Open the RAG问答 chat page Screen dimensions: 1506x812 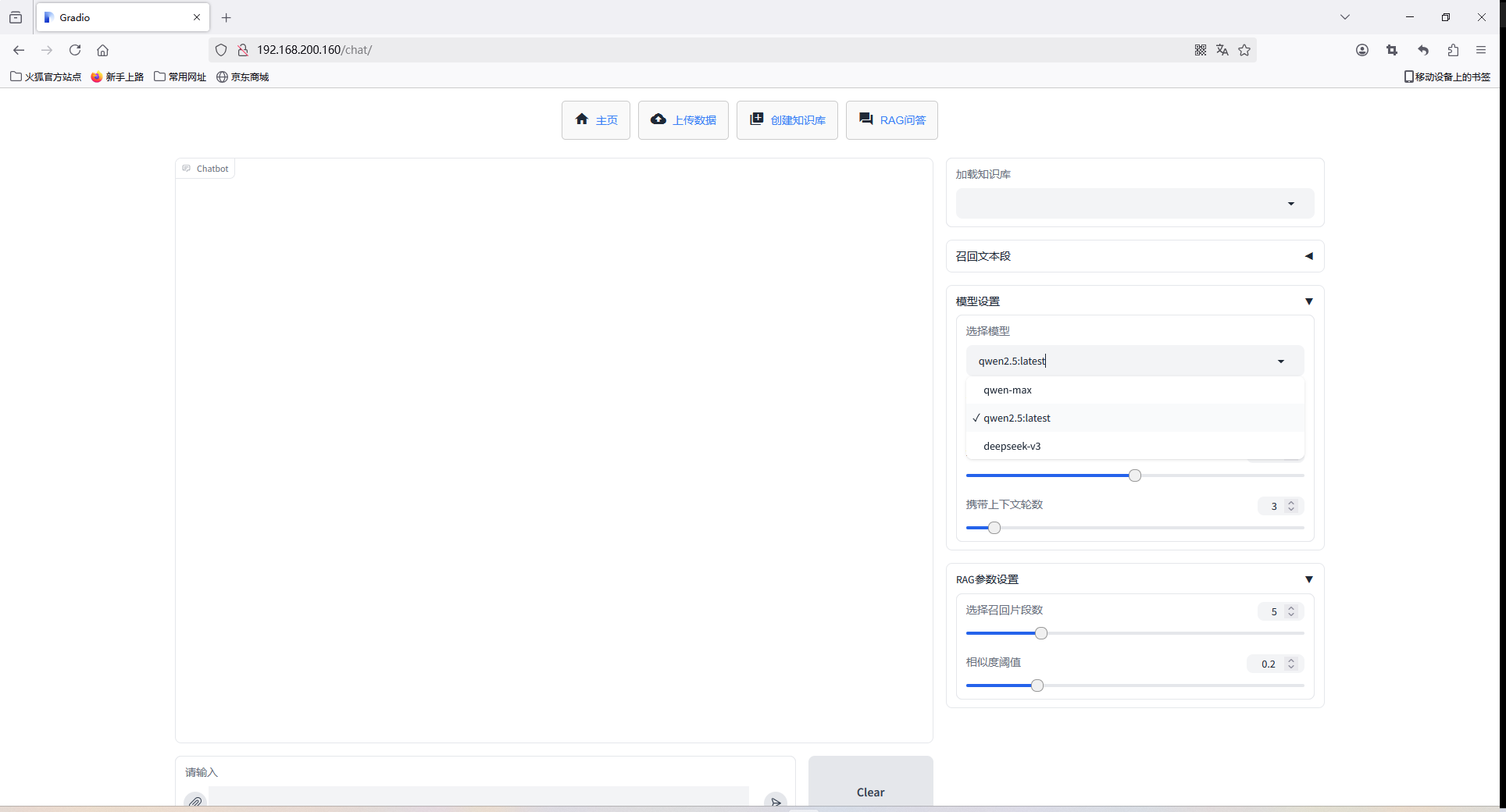coord(891,120)
